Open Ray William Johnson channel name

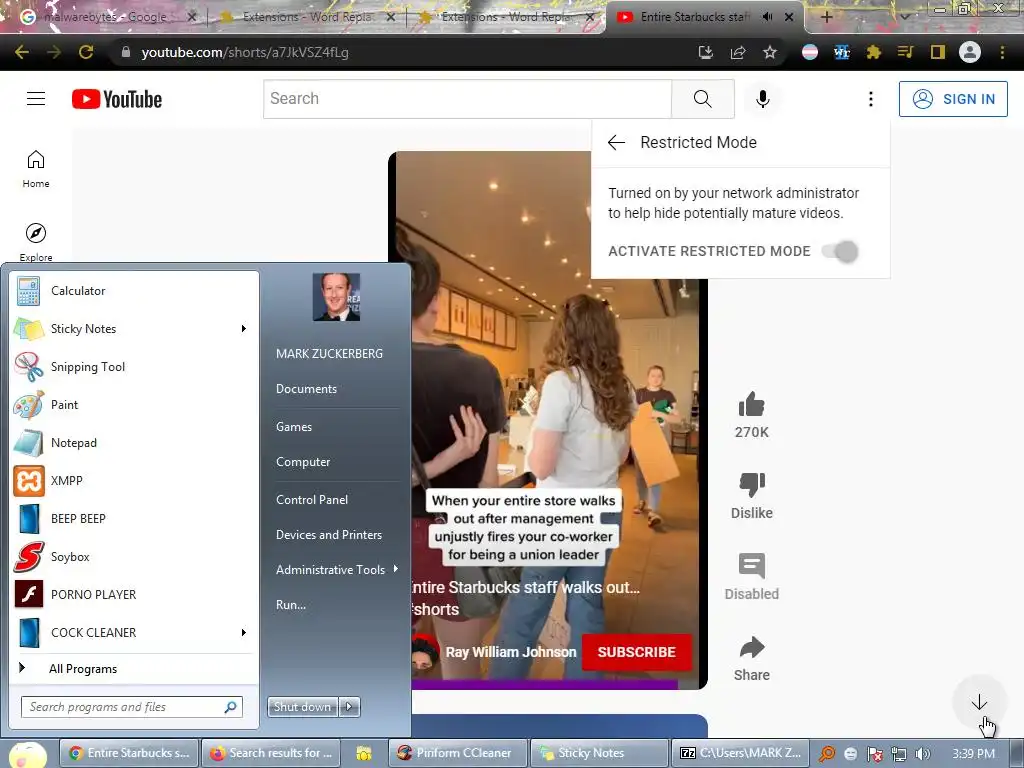point(511,652)
